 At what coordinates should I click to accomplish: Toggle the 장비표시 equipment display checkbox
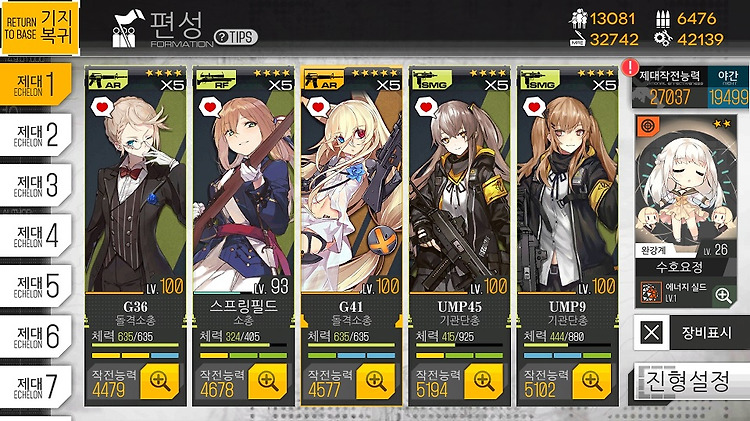[651, 332]
